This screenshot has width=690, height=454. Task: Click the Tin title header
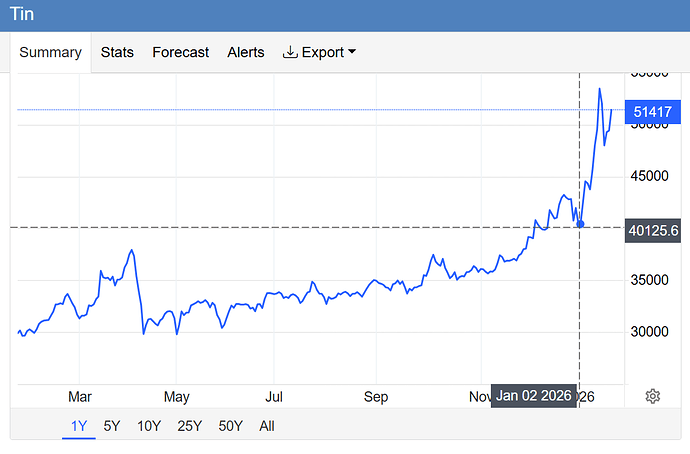click(22, 14)
